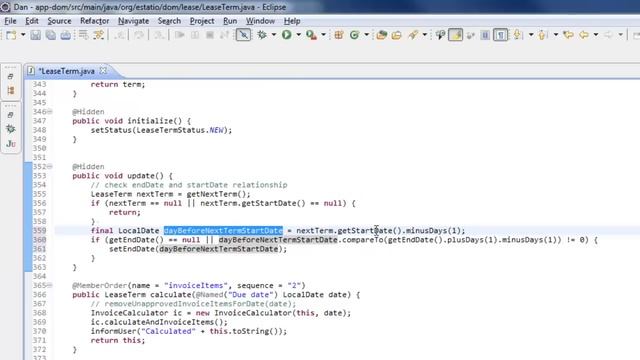The height and width of the screenshot is (360, 640).
Task: Toggle Mark Occurrences highlighter button
Action: (x=456, y=35)
